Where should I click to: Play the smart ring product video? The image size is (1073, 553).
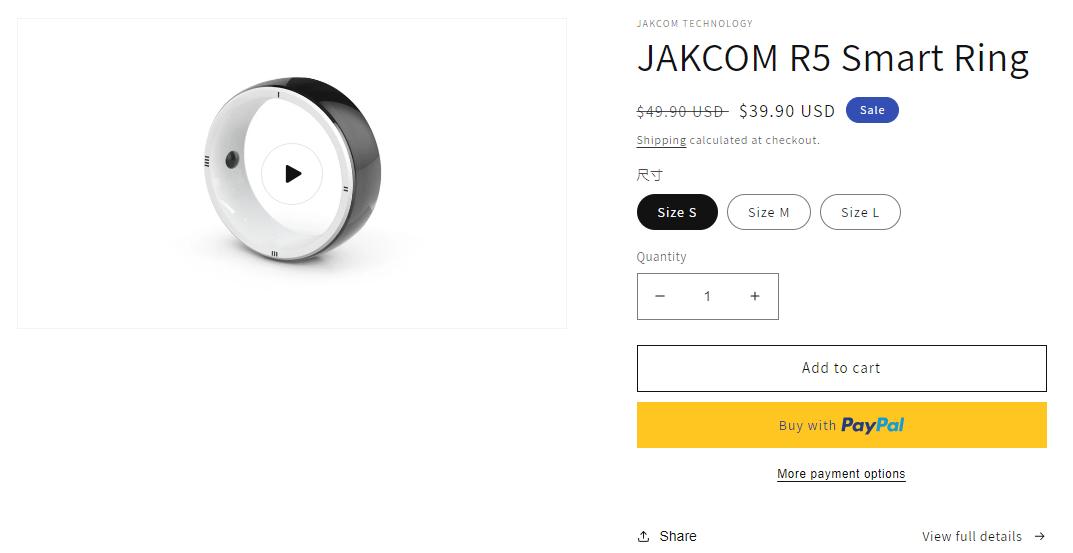pyautogui.click(x=292, y=174)
